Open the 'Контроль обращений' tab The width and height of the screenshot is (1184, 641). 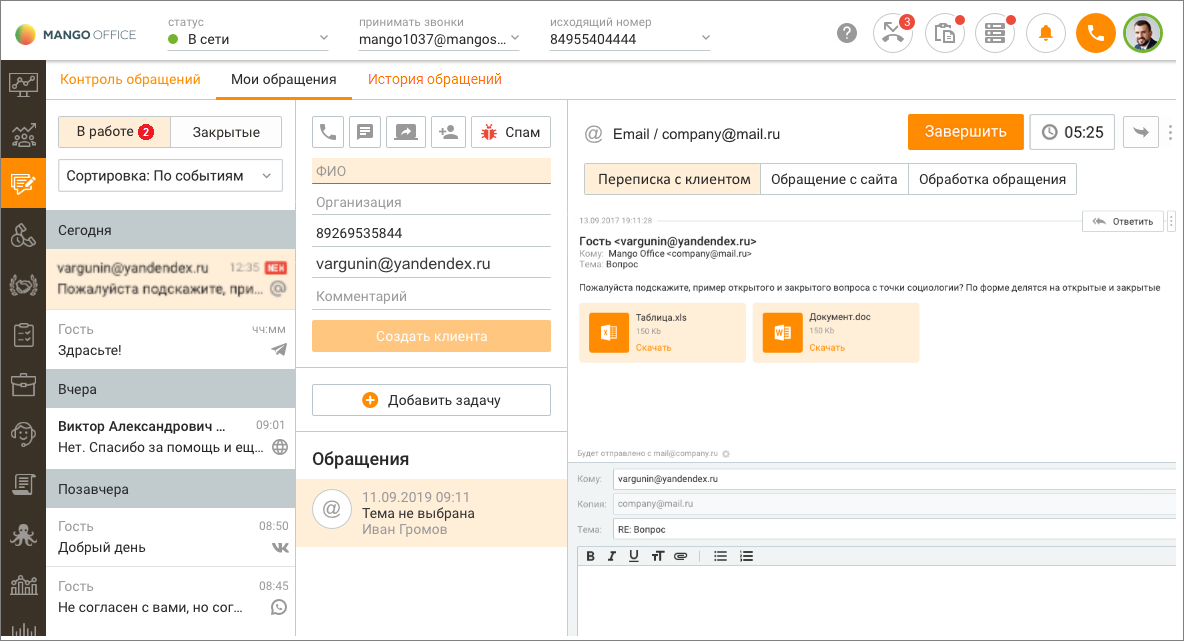click(x=130, y=79)
